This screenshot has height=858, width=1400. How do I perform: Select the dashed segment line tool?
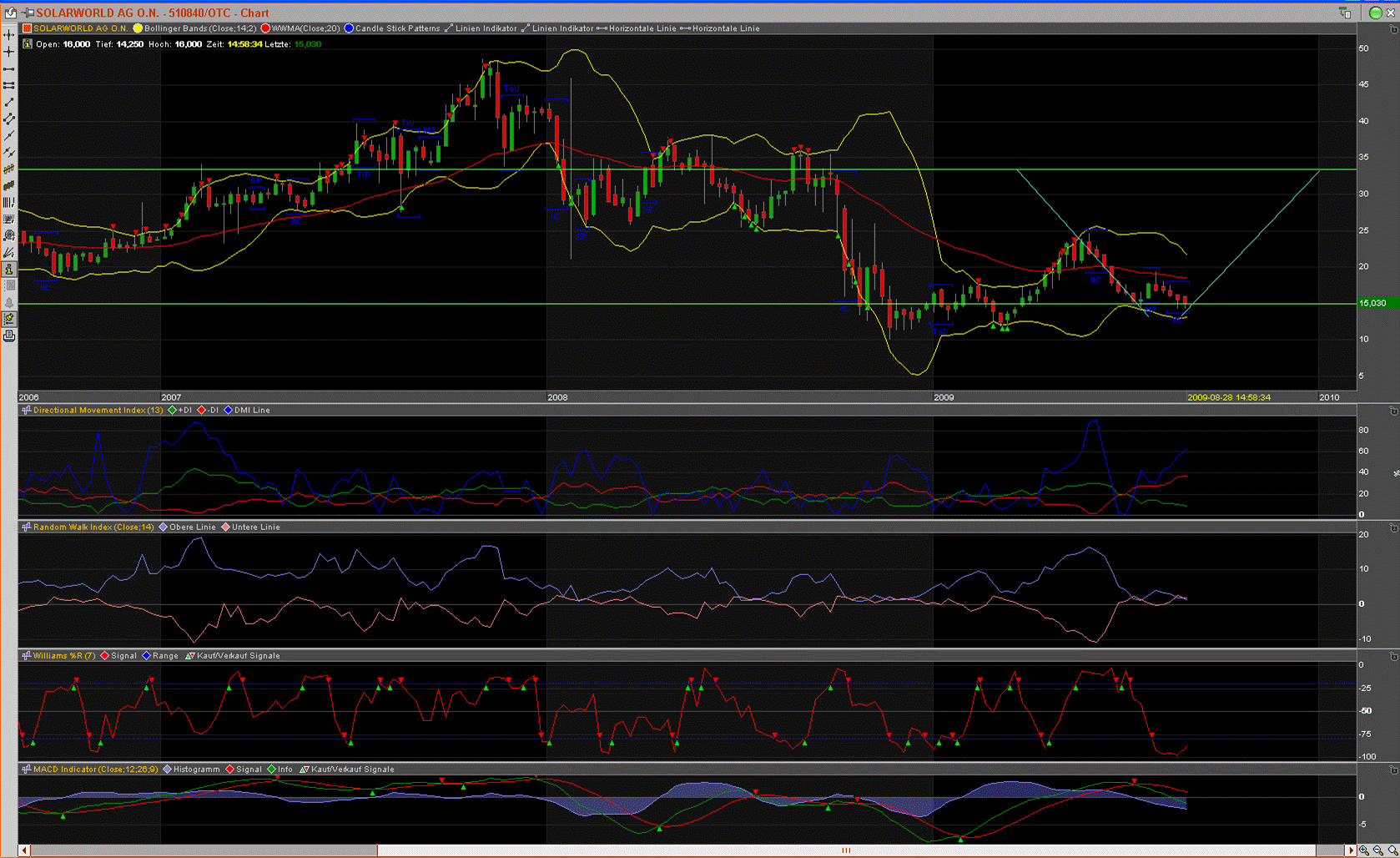(9, 152)
